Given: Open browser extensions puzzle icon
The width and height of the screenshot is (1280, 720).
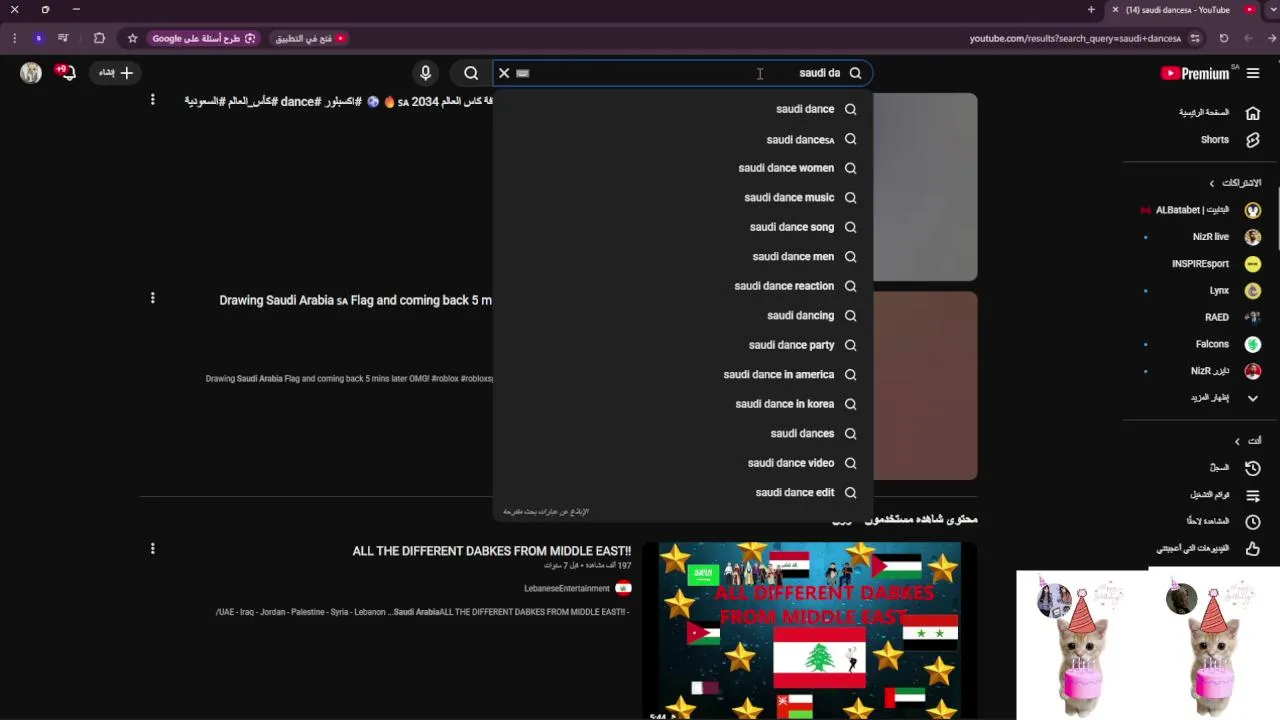Looking at the screenshot, I should click(x=99, y=38).
